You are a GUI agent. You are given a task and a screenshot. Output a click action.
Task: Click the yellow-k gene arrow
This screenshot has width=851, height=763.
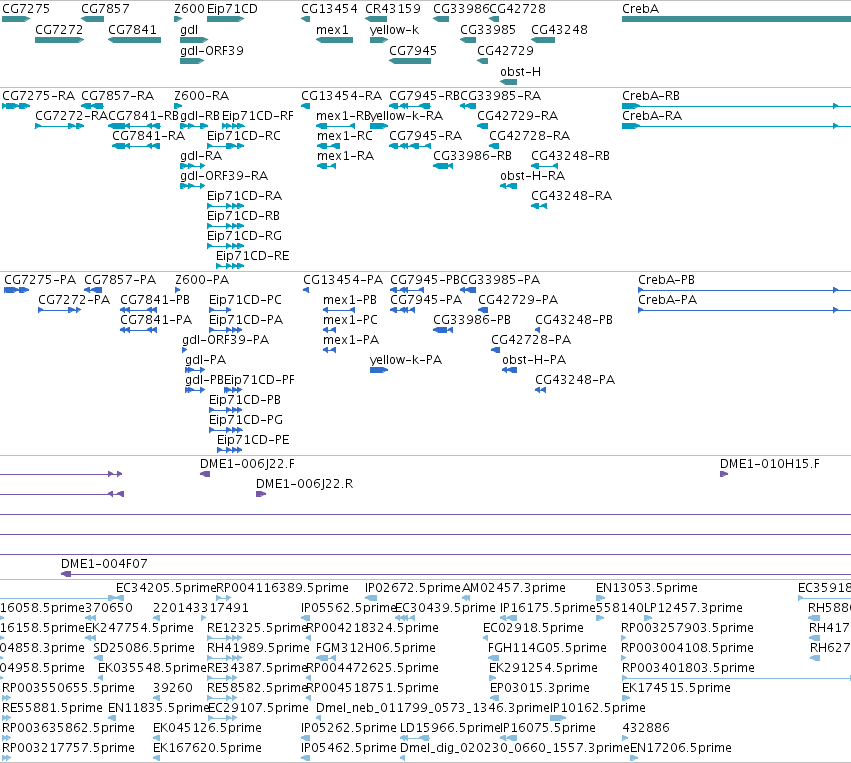point(379,40)
